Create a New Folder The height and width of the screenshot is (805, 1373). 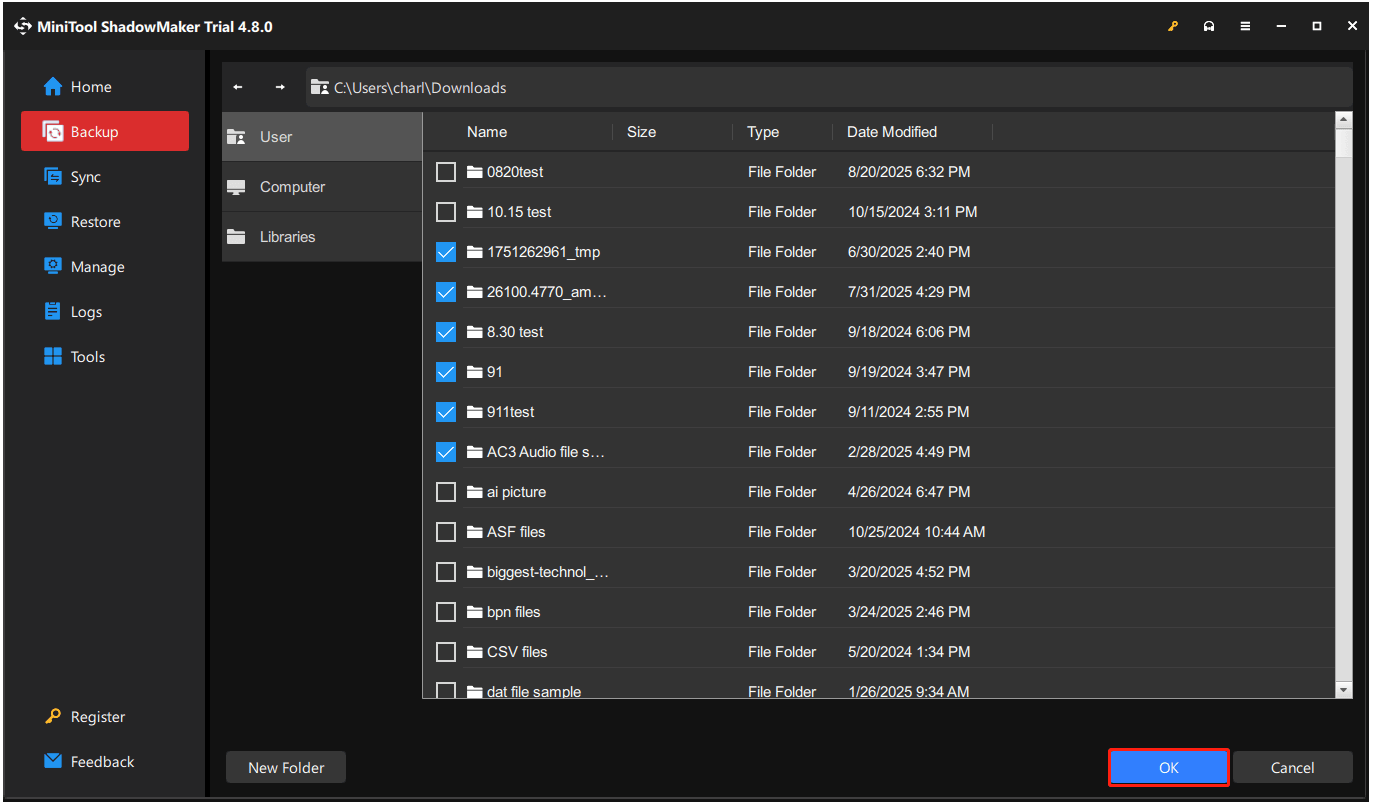coord(285,767)
